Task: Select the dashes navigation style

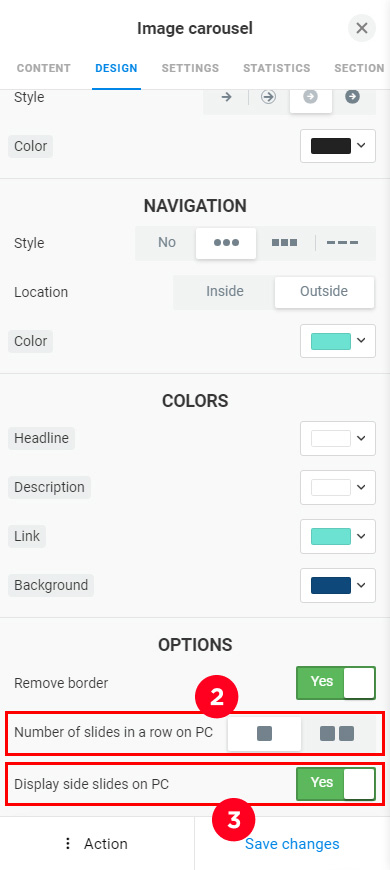Action: click(x=342, y=243)
